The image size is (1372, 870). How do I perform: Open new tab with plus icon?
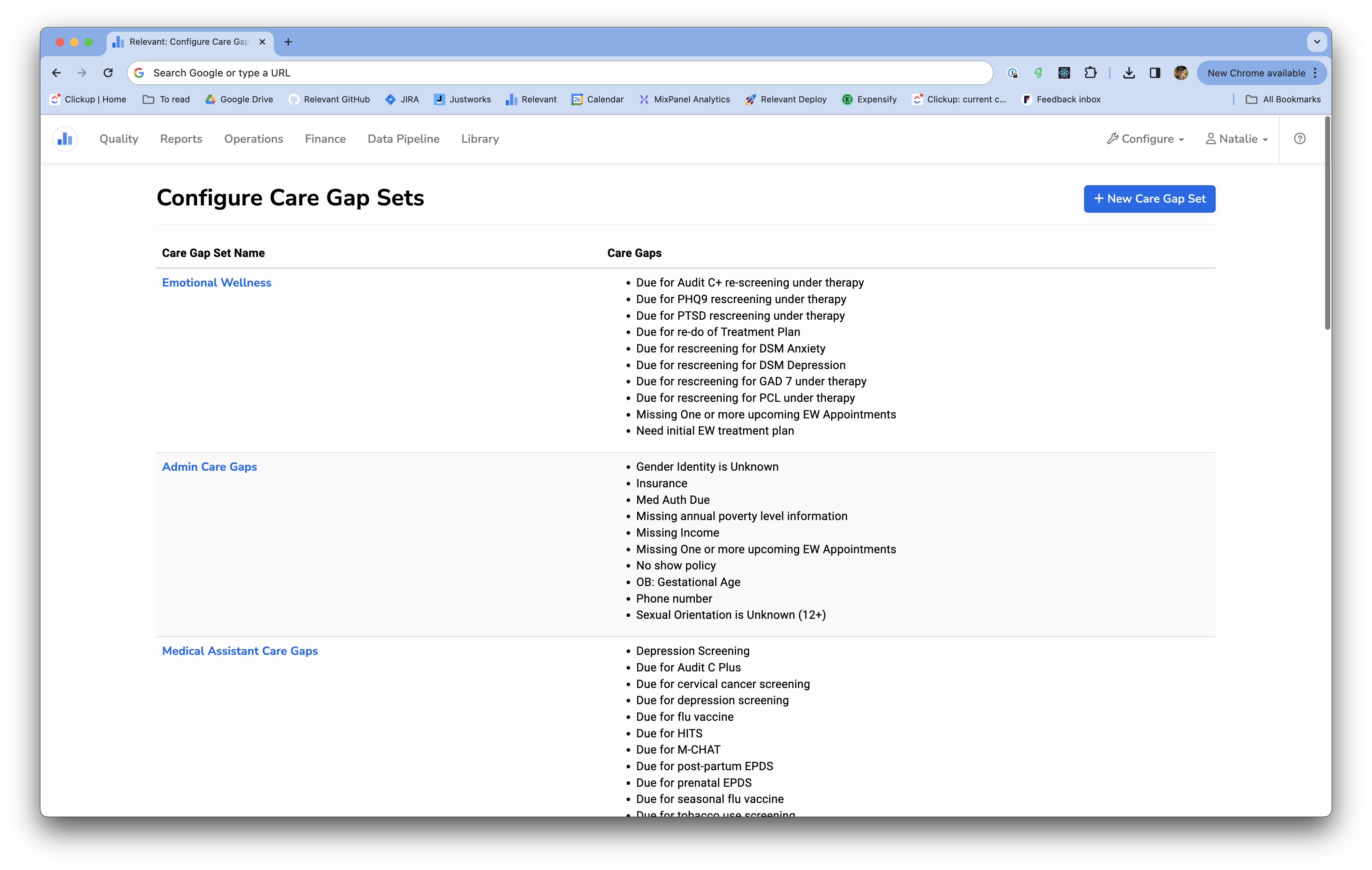click(x=288, y=41)
